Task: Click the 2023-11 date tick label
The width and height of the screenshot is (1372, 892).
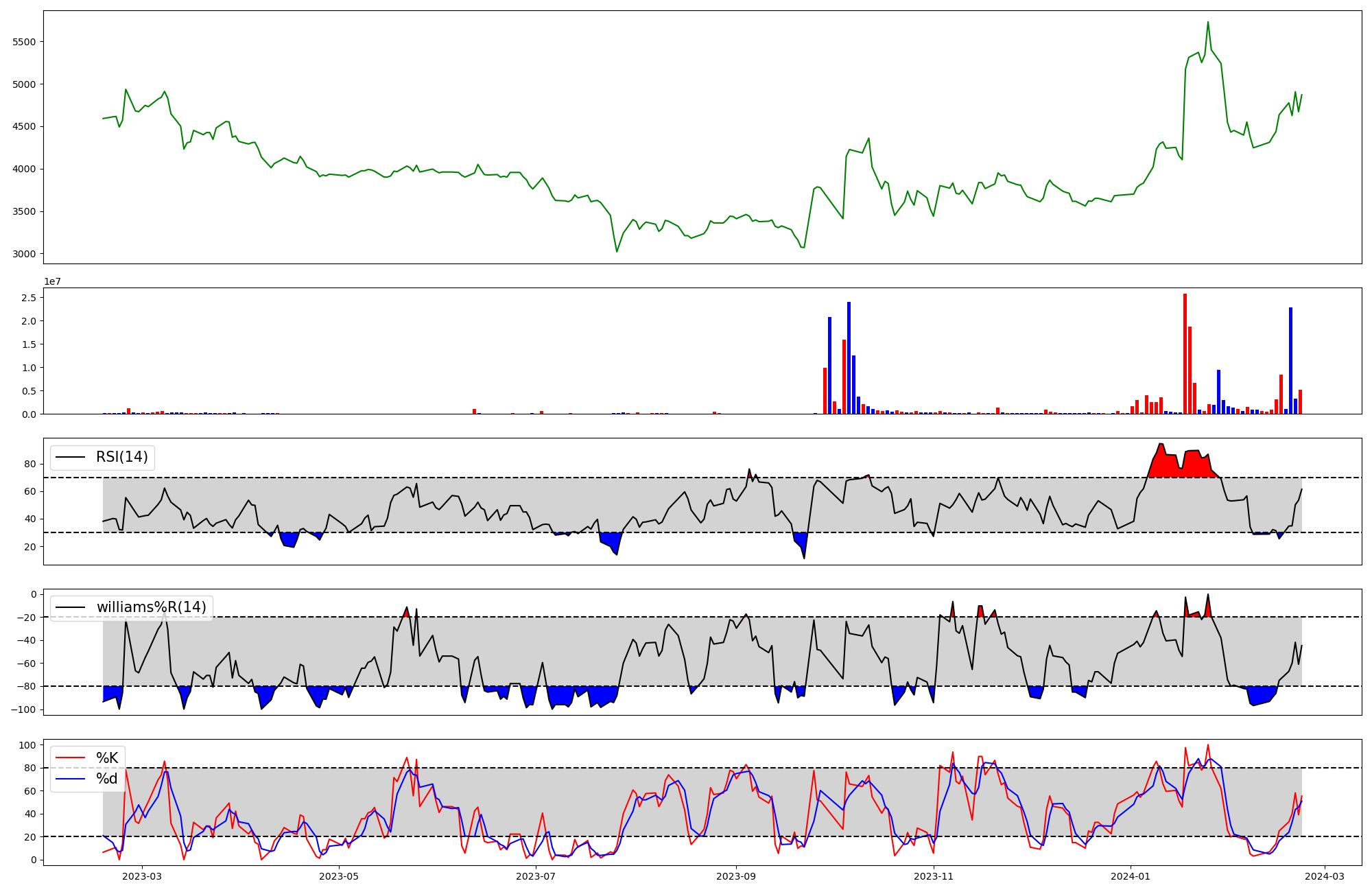Action: tap(934, 876)
